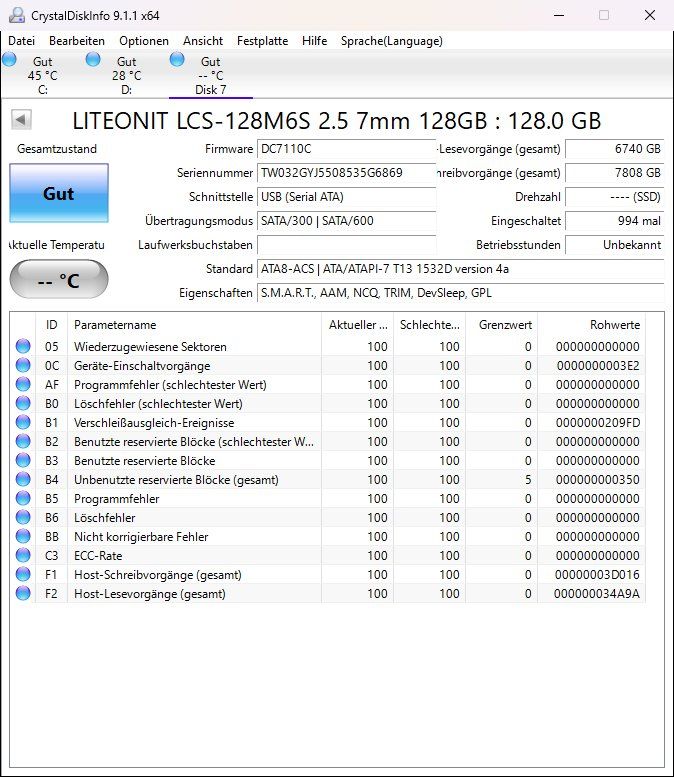Image resolution: width=674 pixels, height=777 pixels.
Task: Click the CrystalDiskInfo app icon in title bar
Action: pyautogui.click(x=16, y=15)
